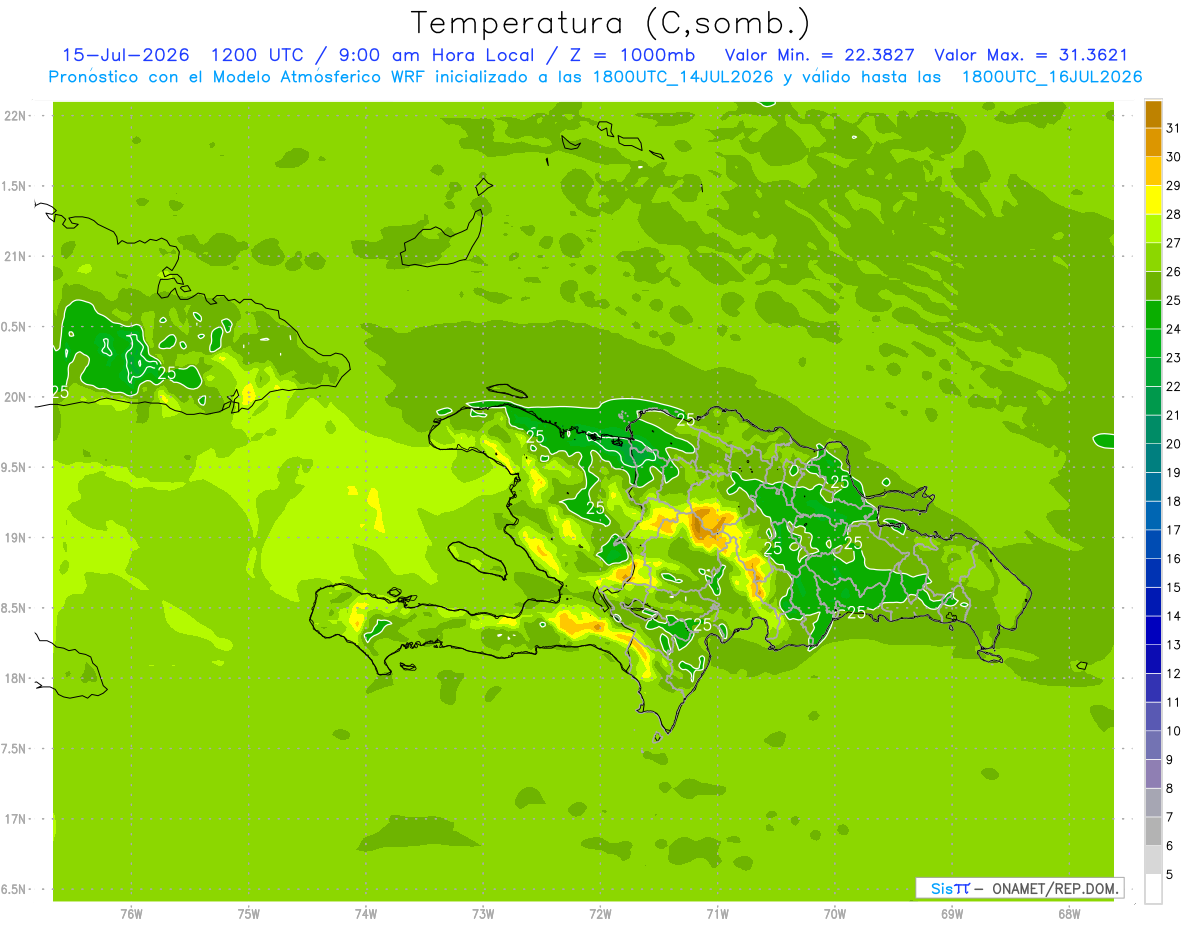Click the colorbar label "31"
This screenshot has width=1200, height=927.
coord(1173,128)
